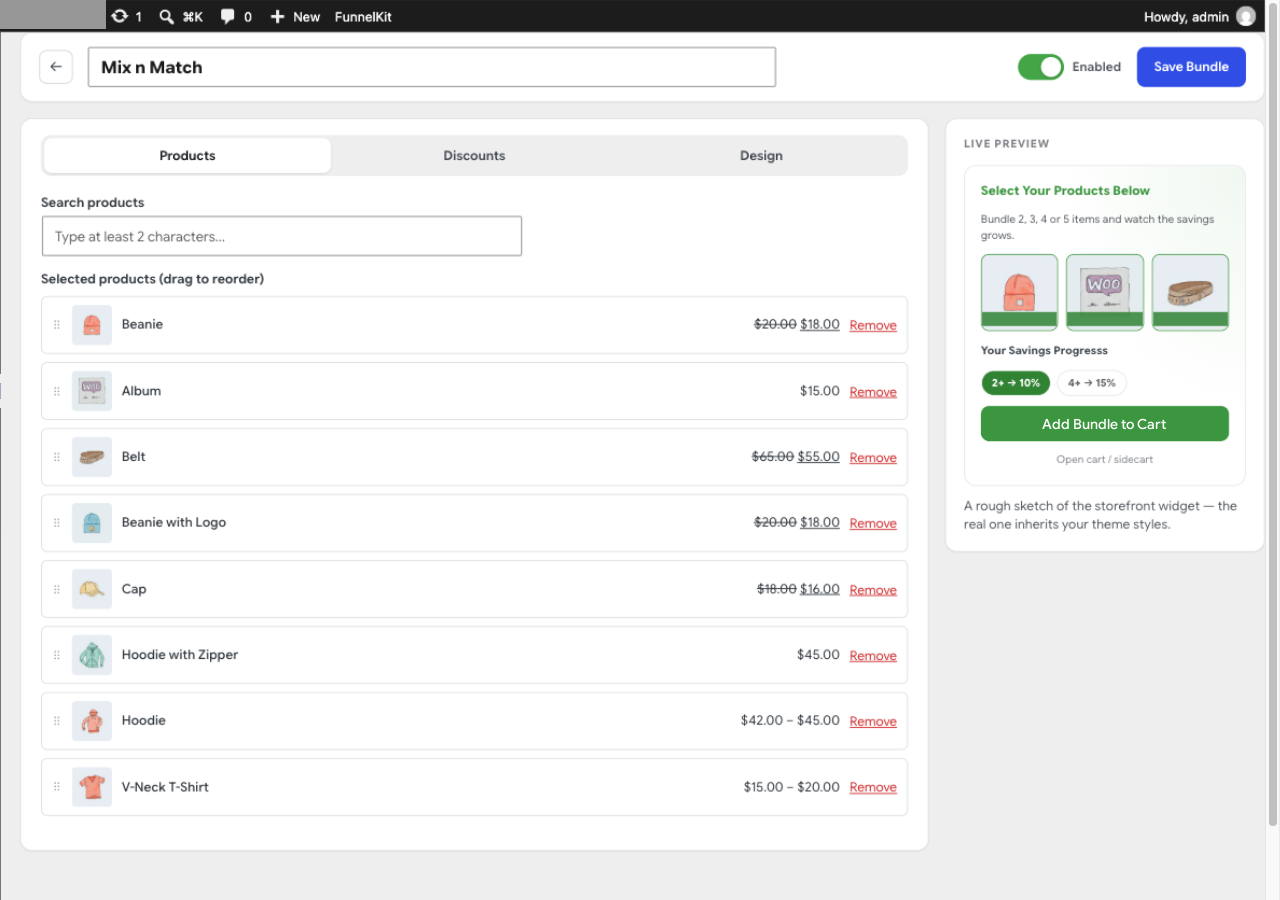This screenshot has width=1280, height=900.
Task: Remove Beanie with Logo from bundle
Action: tap(873, 524)
